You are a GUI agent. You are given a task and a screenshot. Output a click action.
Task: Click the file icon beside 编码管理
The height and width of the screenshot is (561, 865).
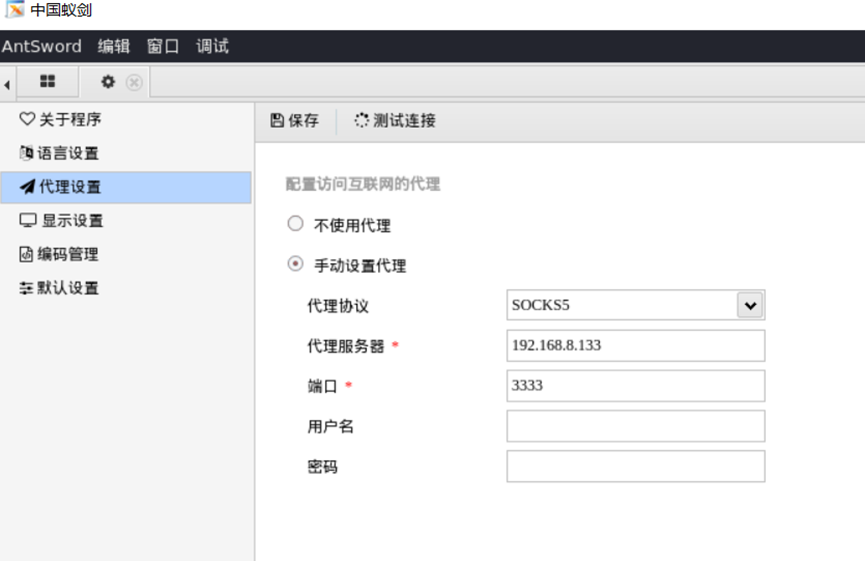[26, 254]
